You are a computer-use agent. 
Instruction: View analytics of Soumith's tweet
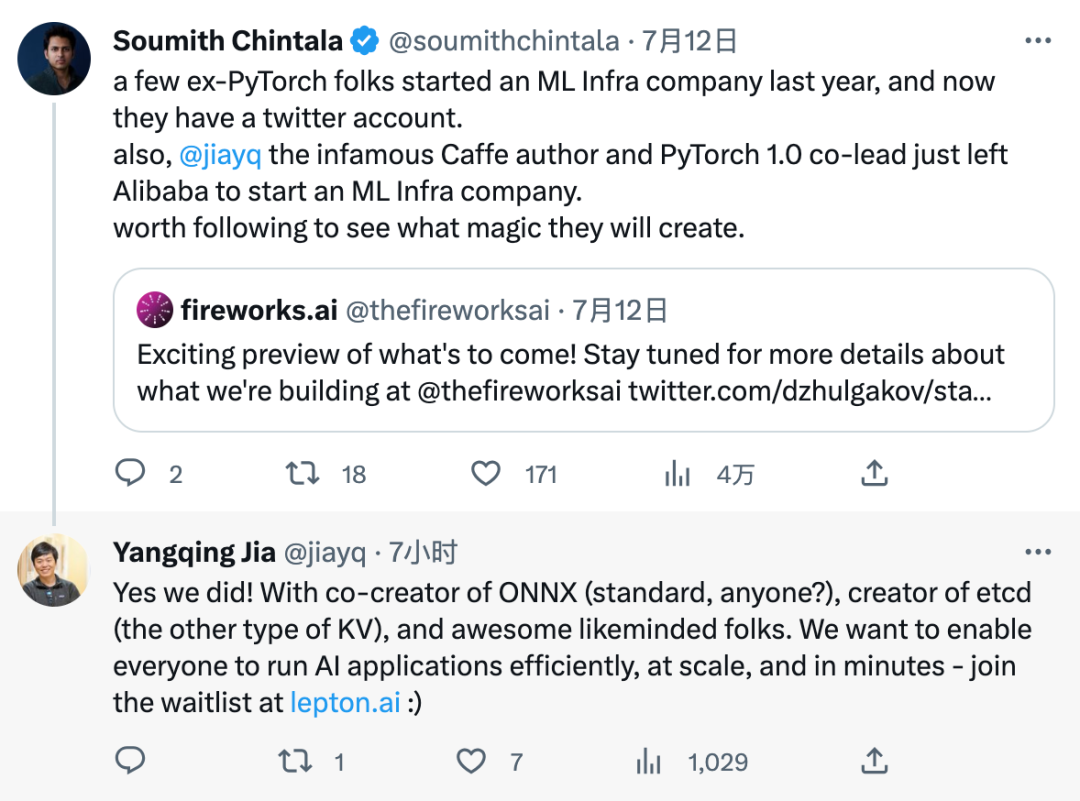(678, 473)
